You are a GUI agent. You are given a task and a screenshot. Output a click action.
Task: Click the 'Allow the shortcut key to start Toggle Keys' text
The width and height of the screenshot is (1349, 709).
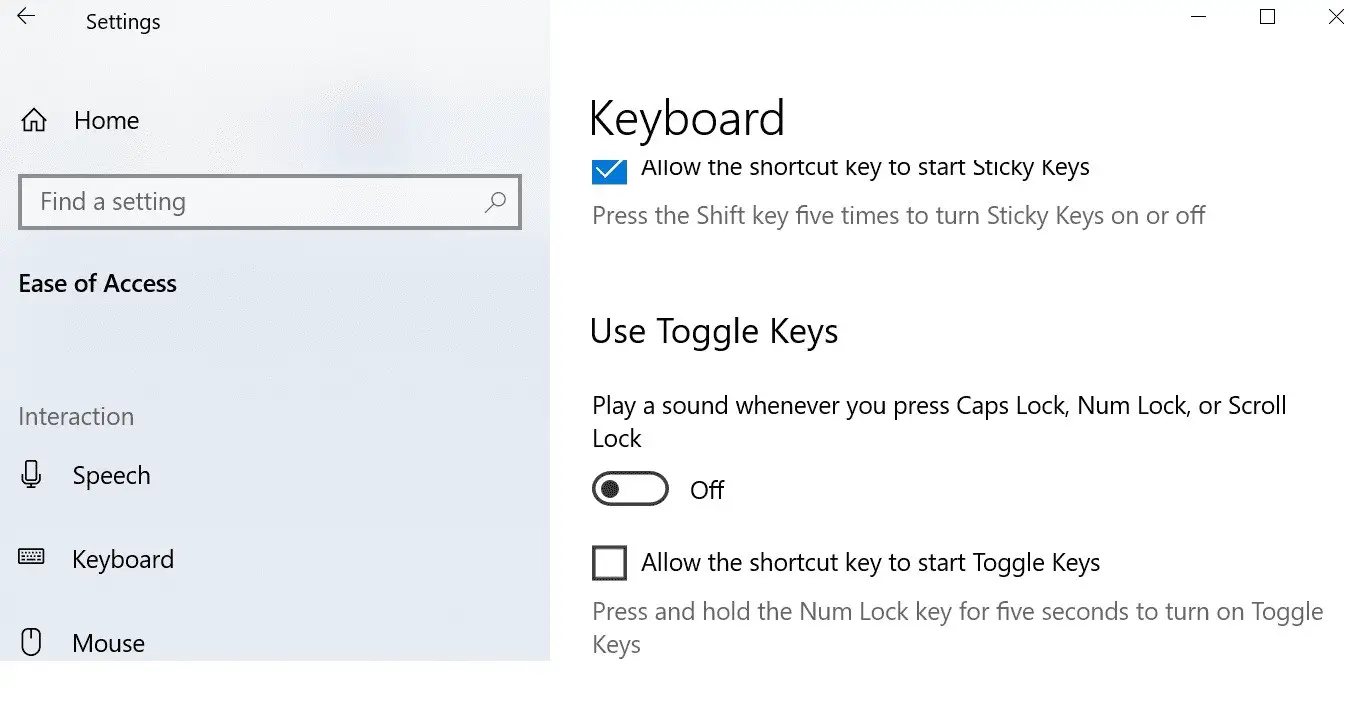pyautogui.click(x=870, y=563)
